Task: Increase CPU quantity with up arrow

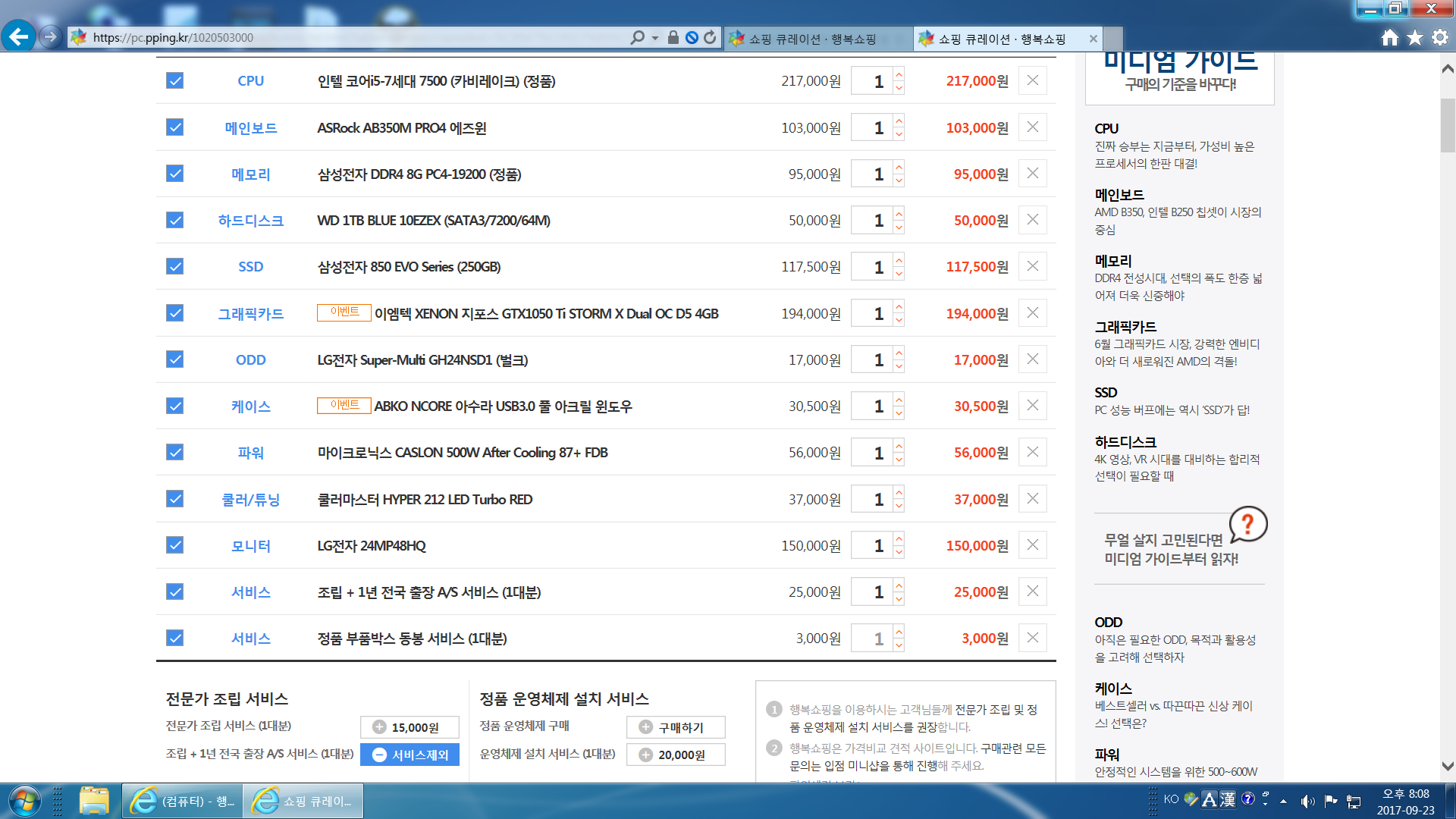Action: [x=899, y=74]
